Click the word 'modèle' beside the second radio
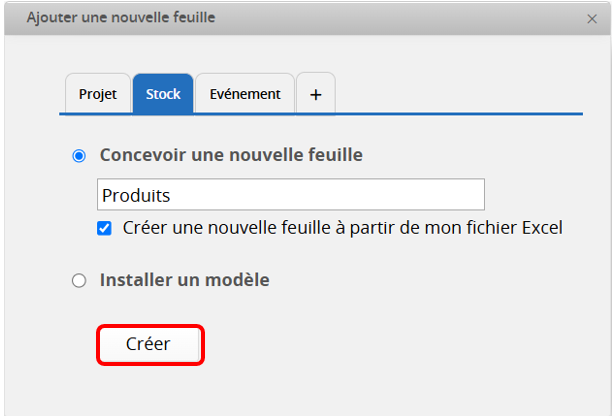 237,280
